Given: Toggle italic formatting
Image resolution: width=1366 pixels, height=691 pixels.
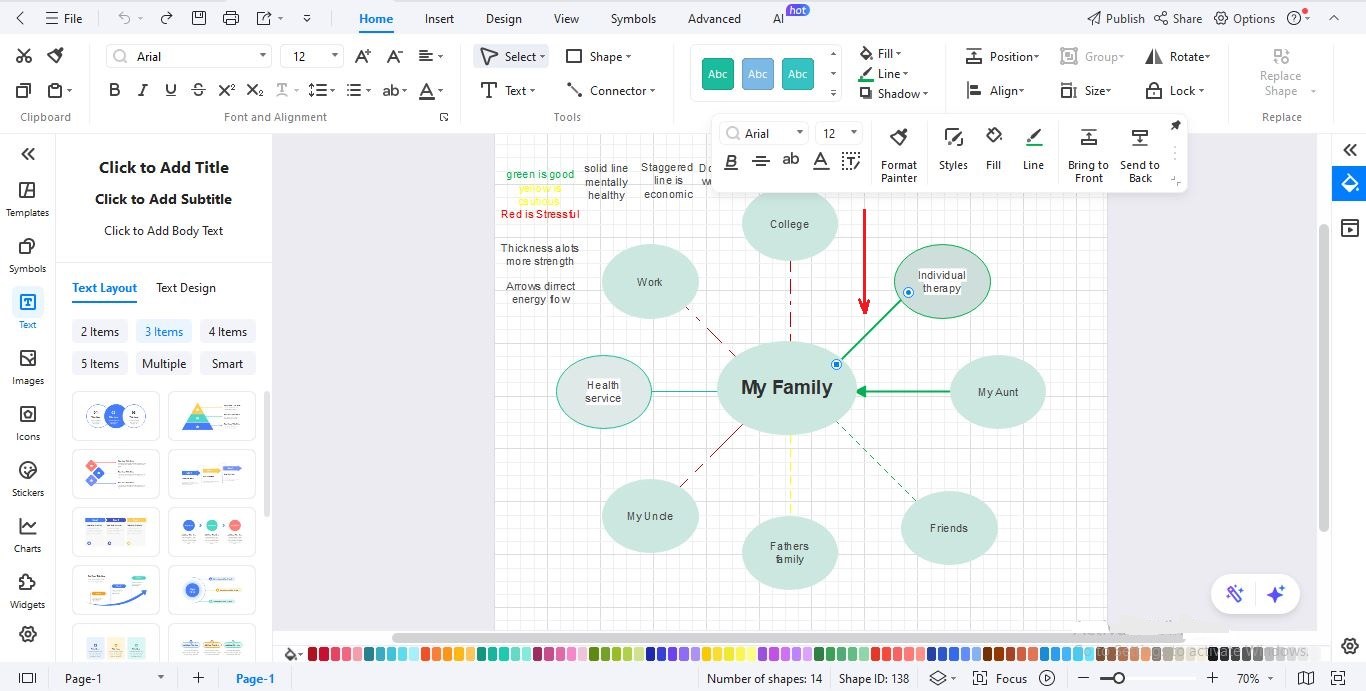Looking at the screenshot, I should tap(142, 89).
